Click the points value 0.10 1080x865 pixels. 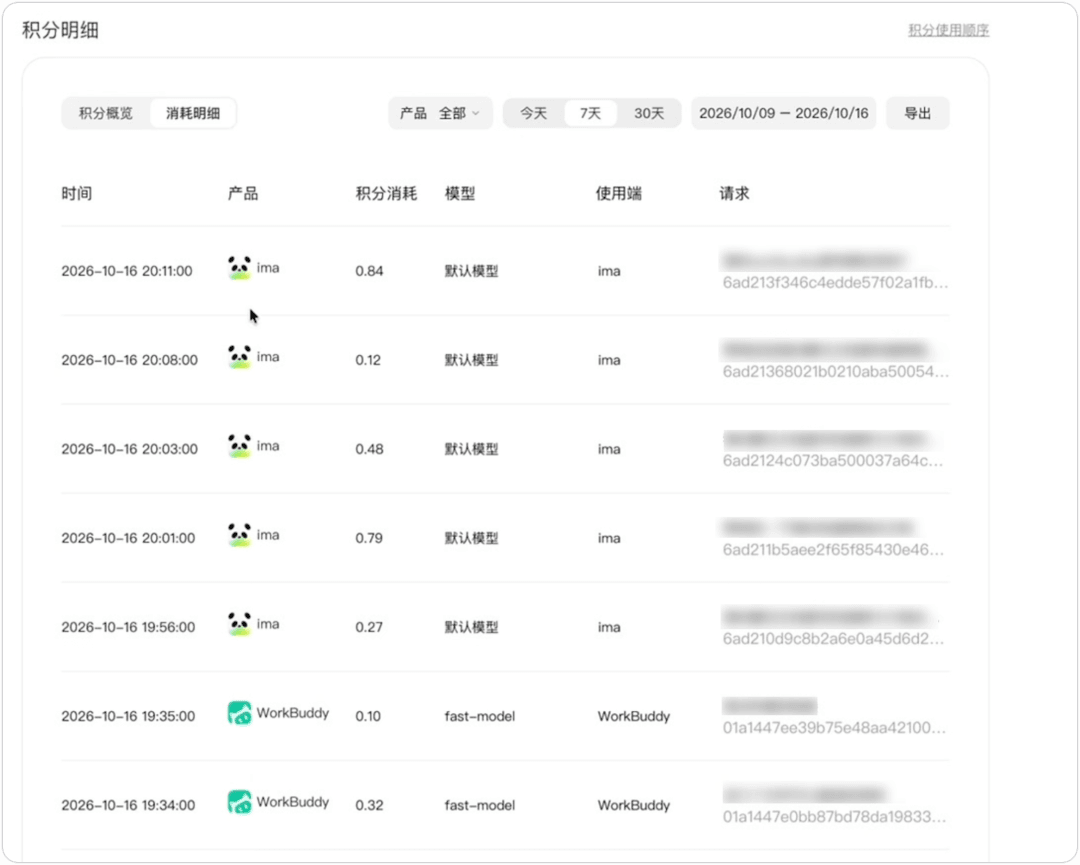(368, 716)
